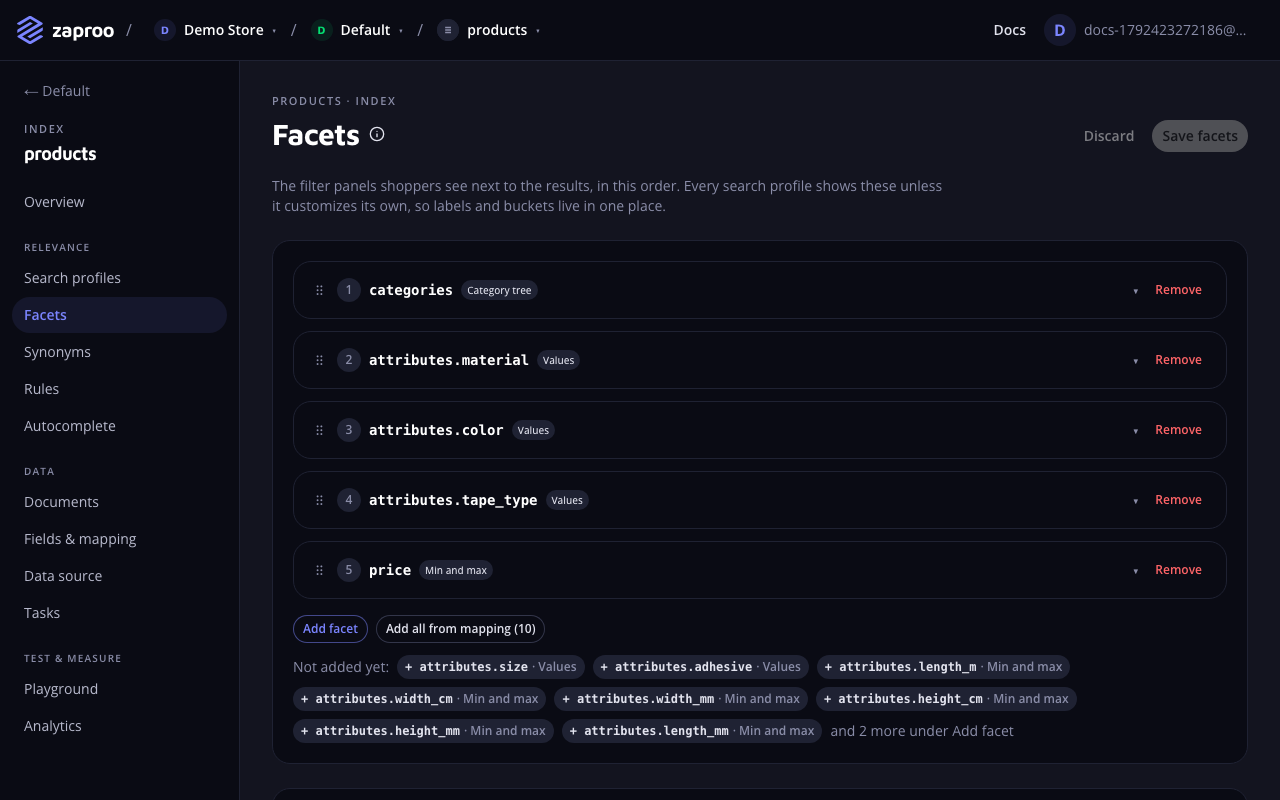Expand the attributes.color facet row

[x=1136, y=431]
